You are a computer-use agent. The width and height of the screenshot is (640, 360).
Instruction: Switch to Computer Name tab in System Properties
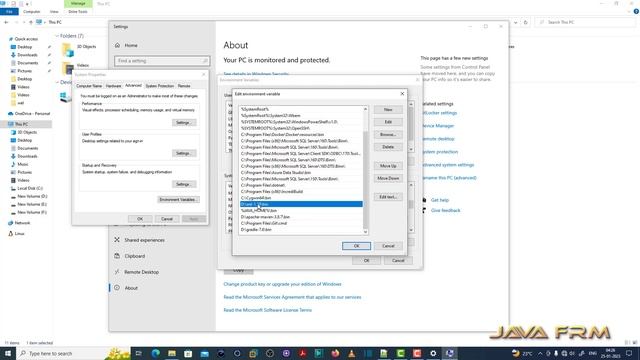(89, 86)
